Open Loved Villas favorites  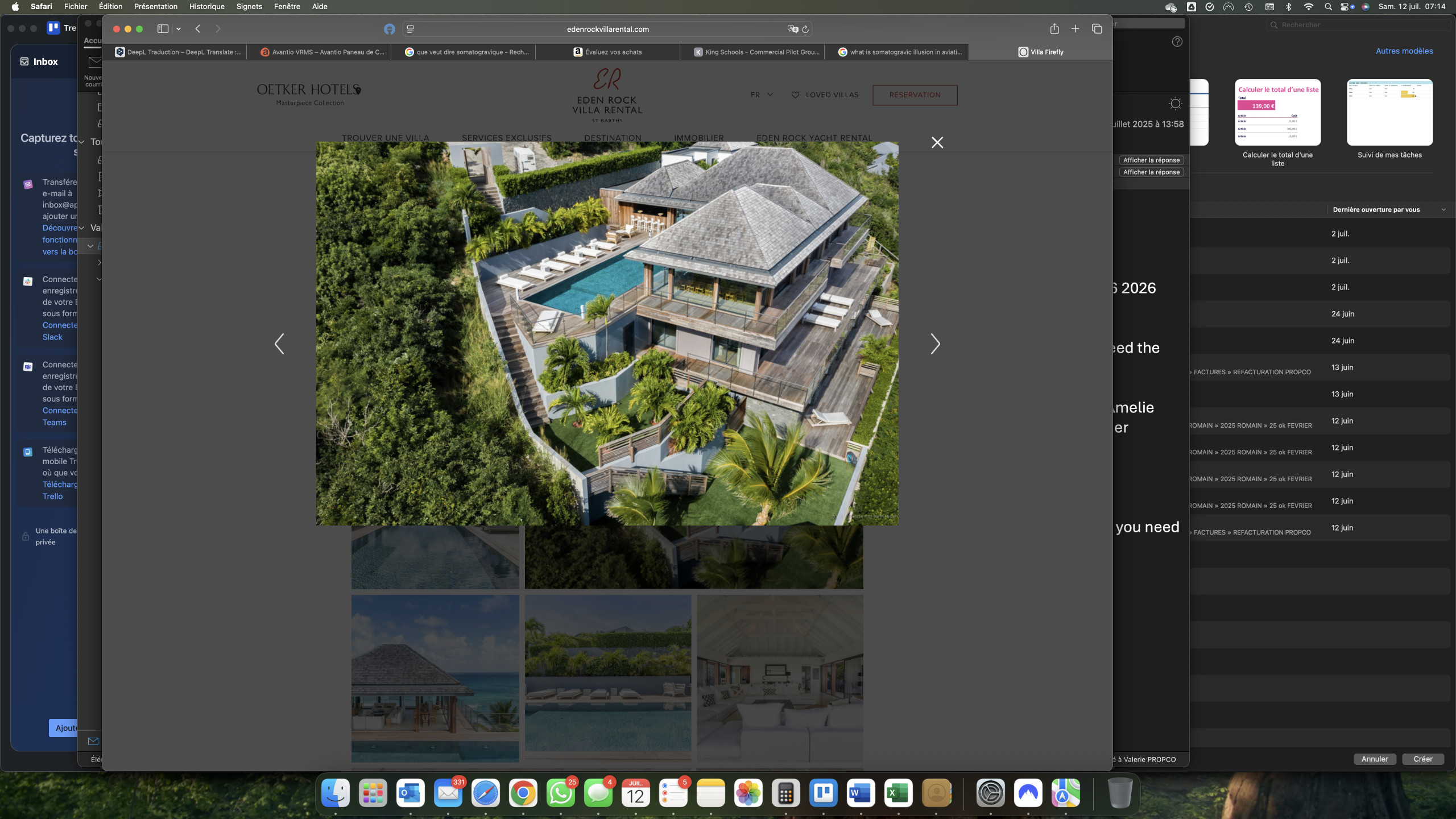coord(825,95)
